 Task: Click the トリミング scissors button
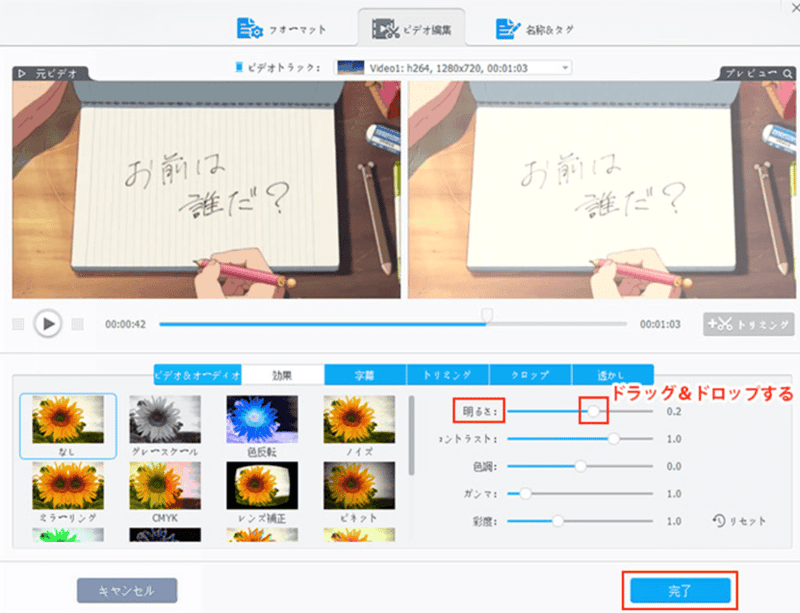(749, 324)
